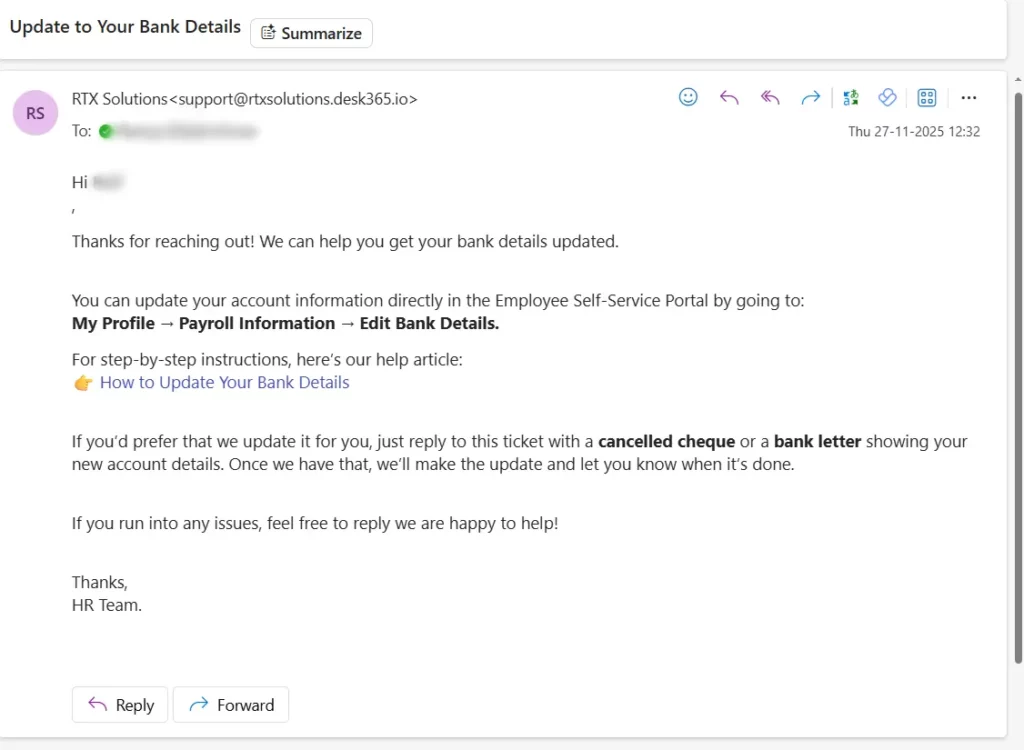Viewport: 1024px width, 750px height.
Task: Click the sender name RTX Solutions
Action: [120, 98]
